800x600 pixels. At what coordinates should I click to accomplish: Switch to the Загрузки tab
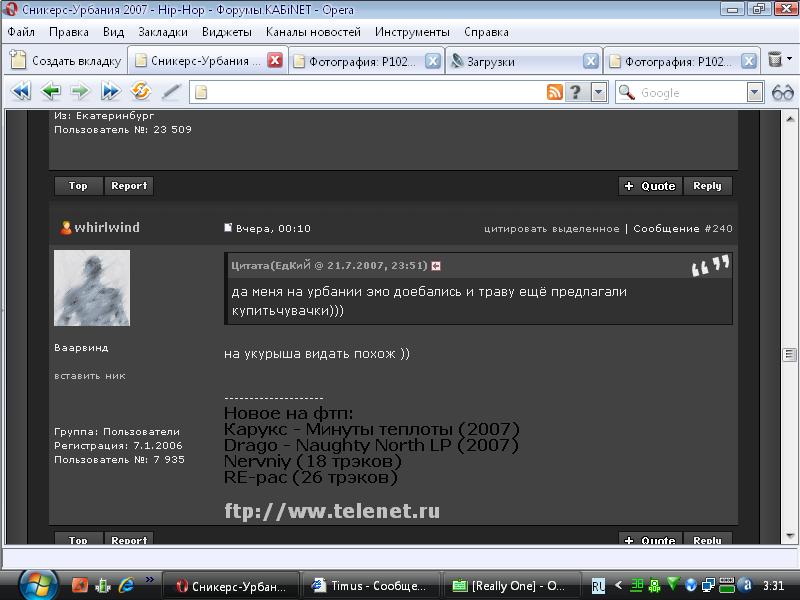click(x=515, y=61)
